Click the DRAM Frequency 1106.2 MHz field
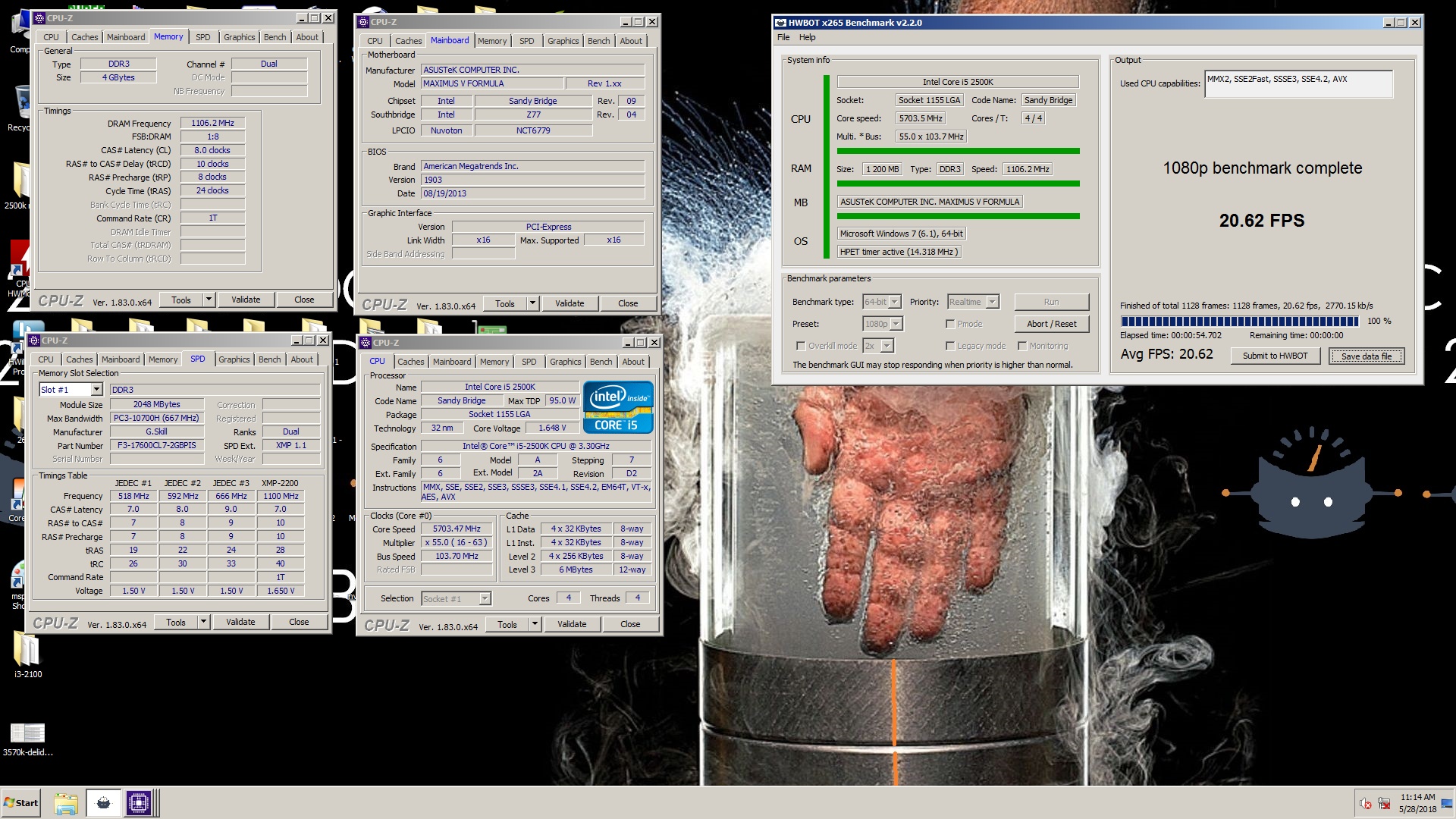Screen dimensions: 1456x819 click(x=212, y=123)
